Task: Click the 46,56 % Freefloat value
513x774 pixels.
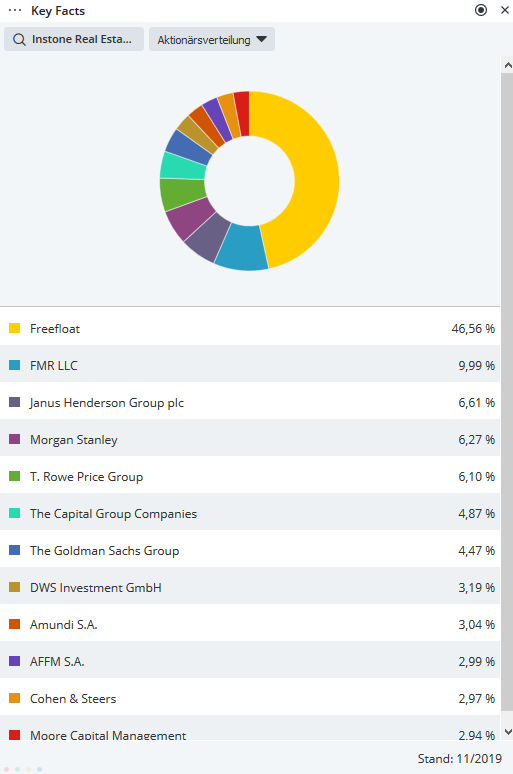Action: click(x=473, y=329)
